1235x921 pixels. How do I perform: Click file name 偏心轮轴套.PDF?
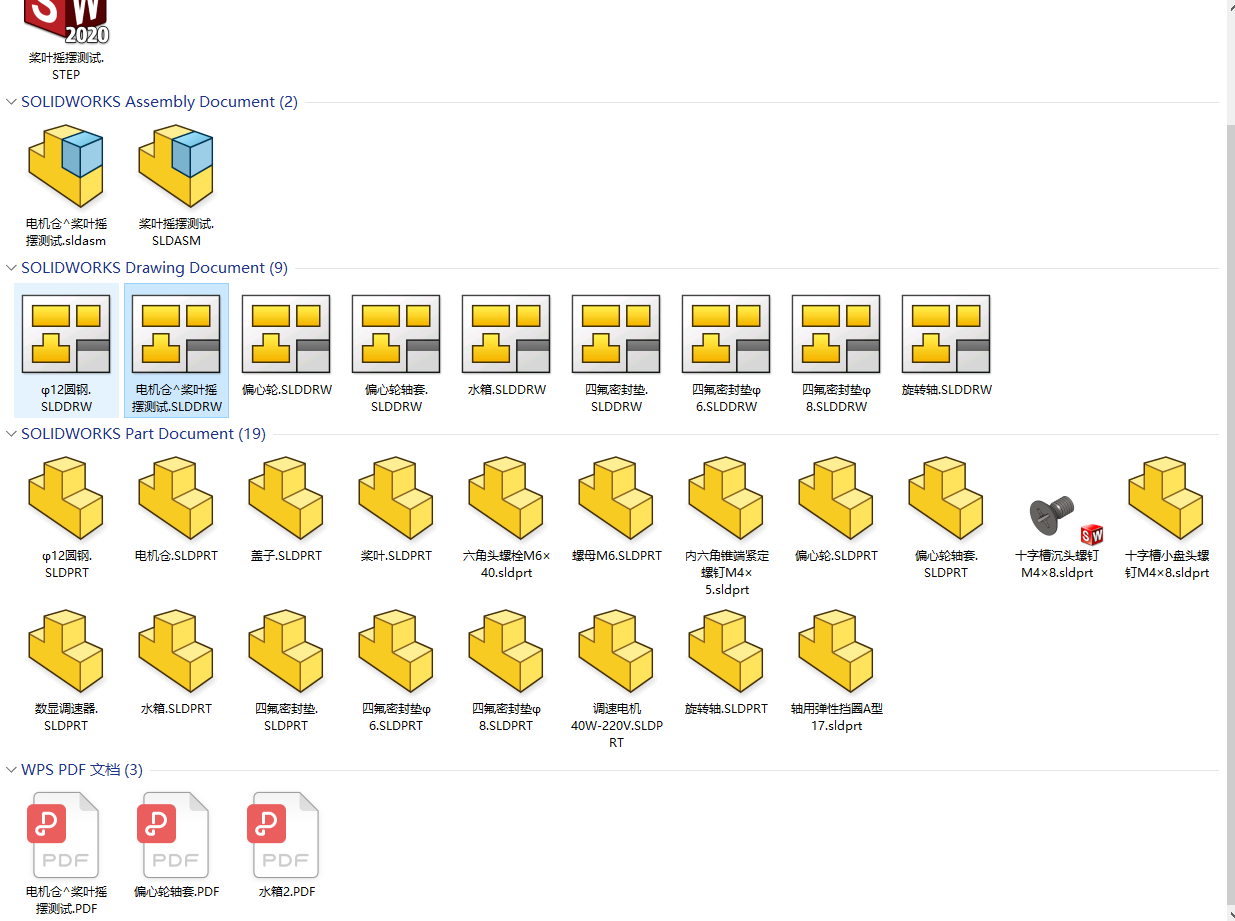click(x=176, y=892)
